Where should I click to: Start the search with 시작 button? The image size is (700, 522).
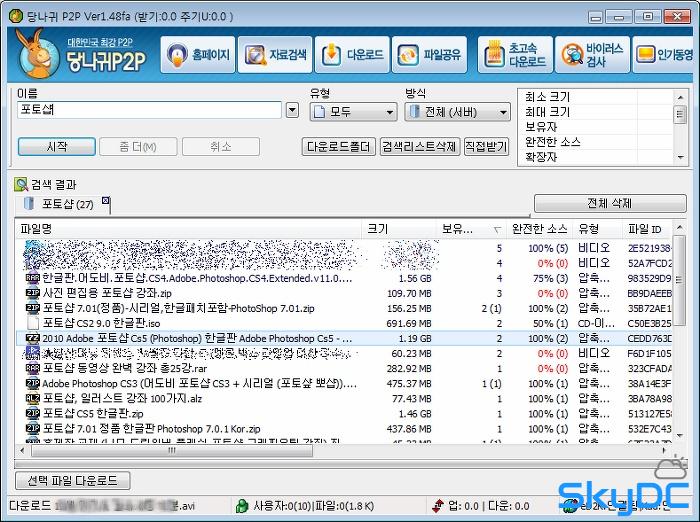click(x=57, y=146)
